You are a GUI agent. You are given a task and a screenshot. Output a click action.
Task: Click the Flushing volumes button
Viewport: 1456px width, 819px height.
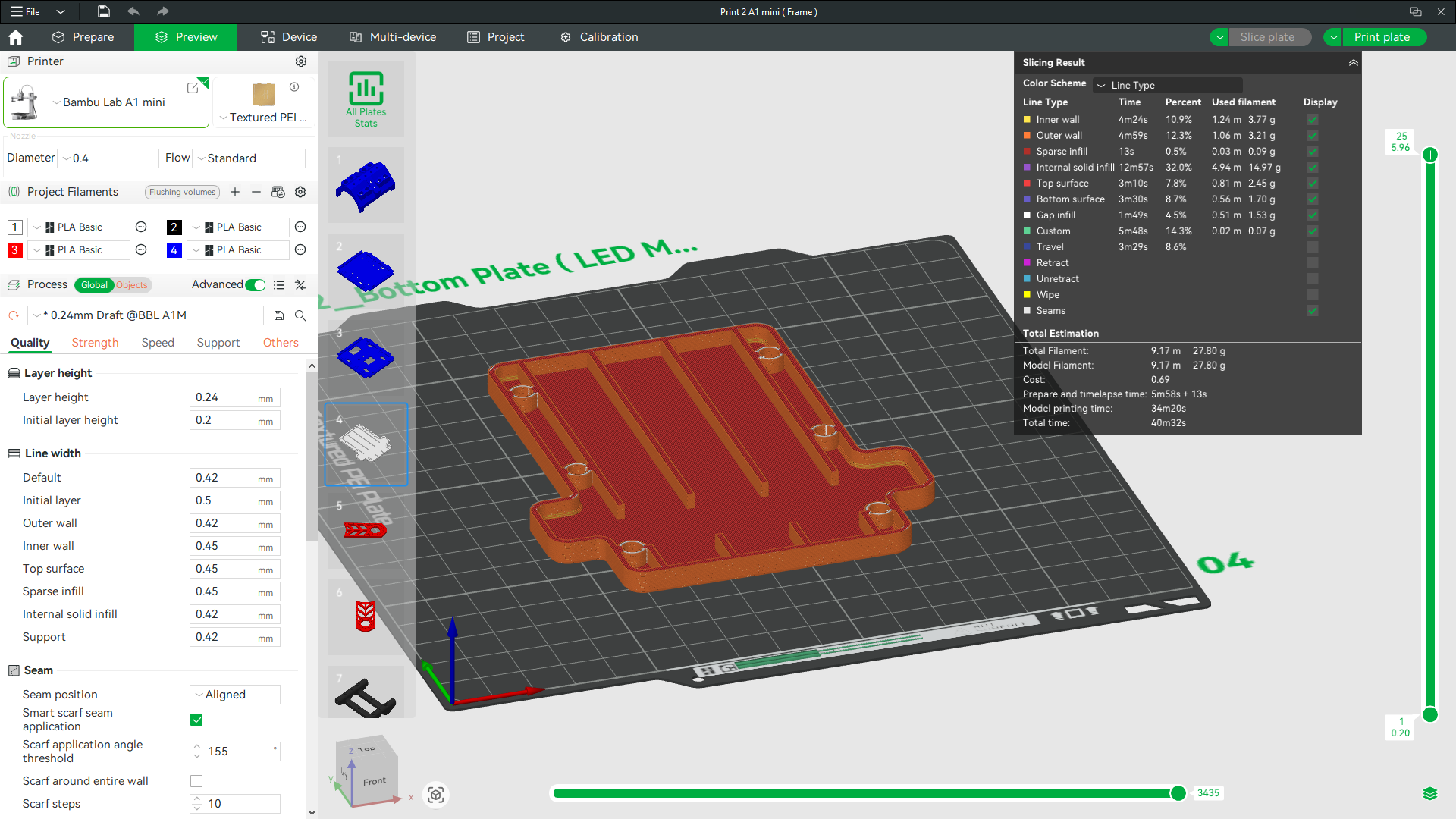pos(182,192)
